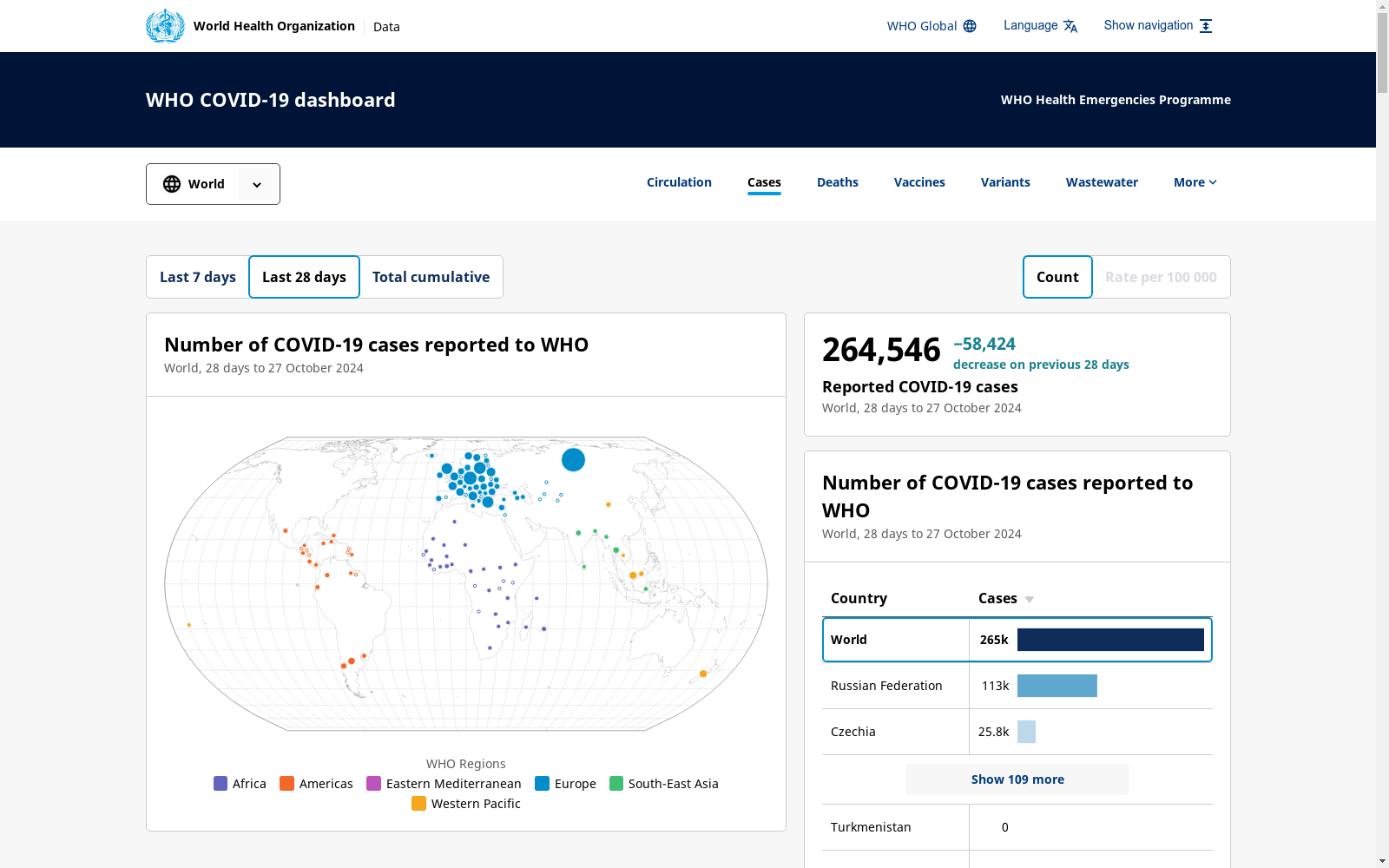
Task: Open WHO Global link
Action: point(931,26)
